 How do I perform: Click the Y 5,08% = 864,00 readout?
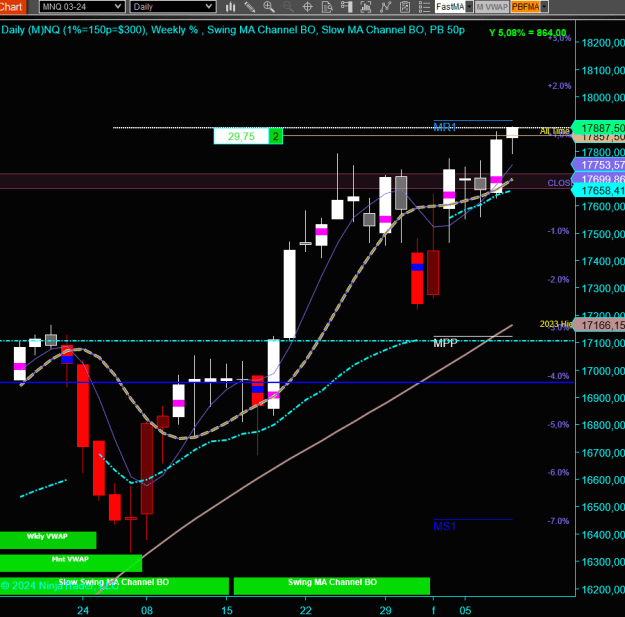pos(527,33)
